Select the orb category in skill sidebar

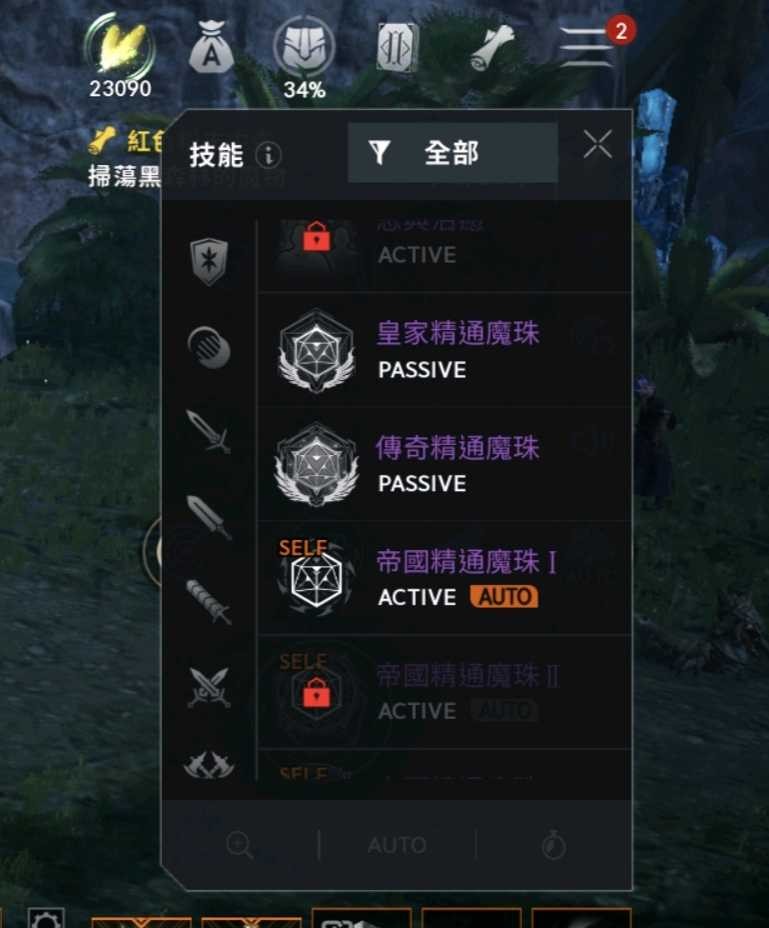click(209, 347)
